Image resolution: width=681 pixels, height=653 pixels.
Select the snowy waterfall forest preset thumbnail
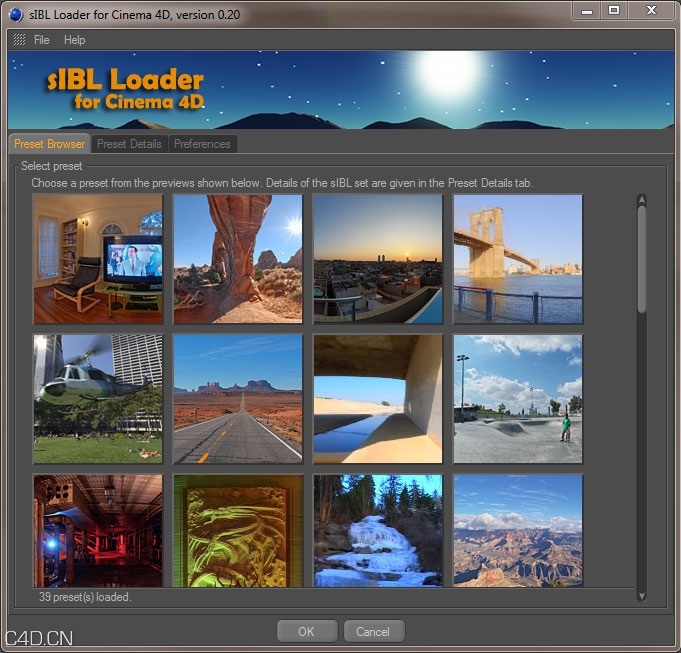click(378, 531)
